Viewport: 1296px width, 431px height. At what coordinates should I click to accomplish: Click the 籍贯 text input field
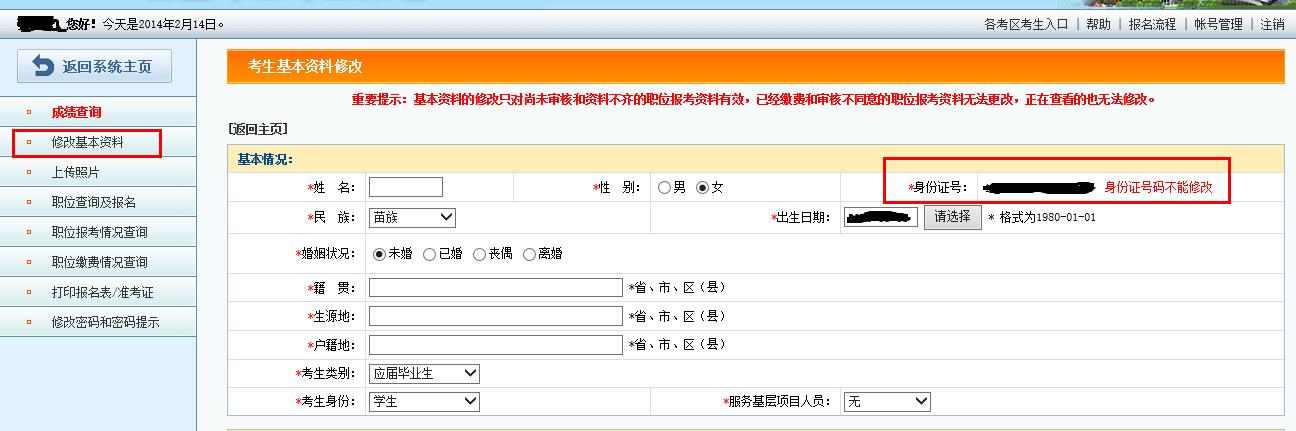click(x=495, y=287)
